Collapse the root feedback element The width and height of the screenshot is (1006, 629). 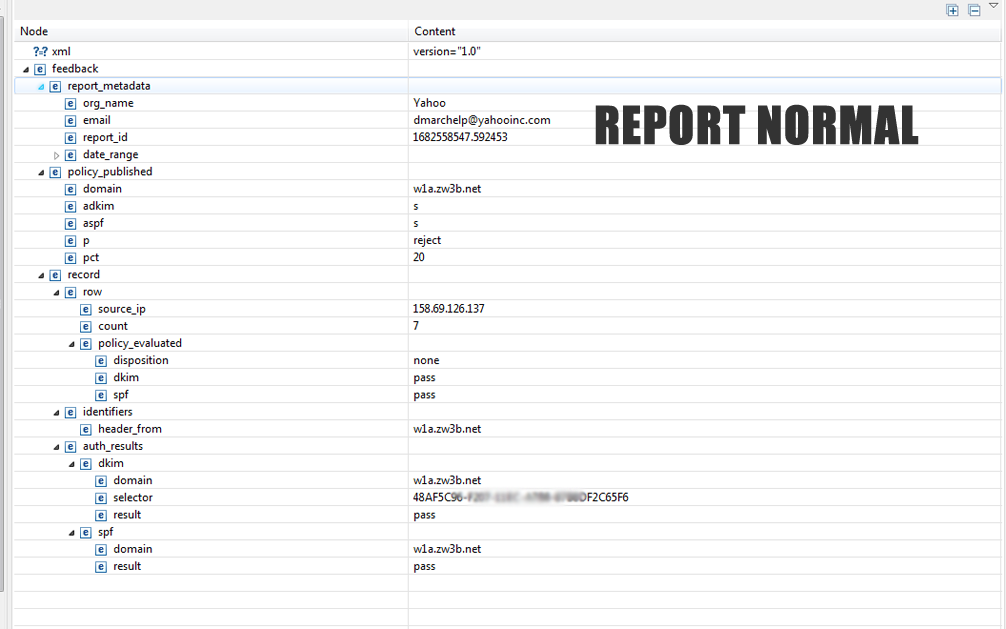(26, 69)
